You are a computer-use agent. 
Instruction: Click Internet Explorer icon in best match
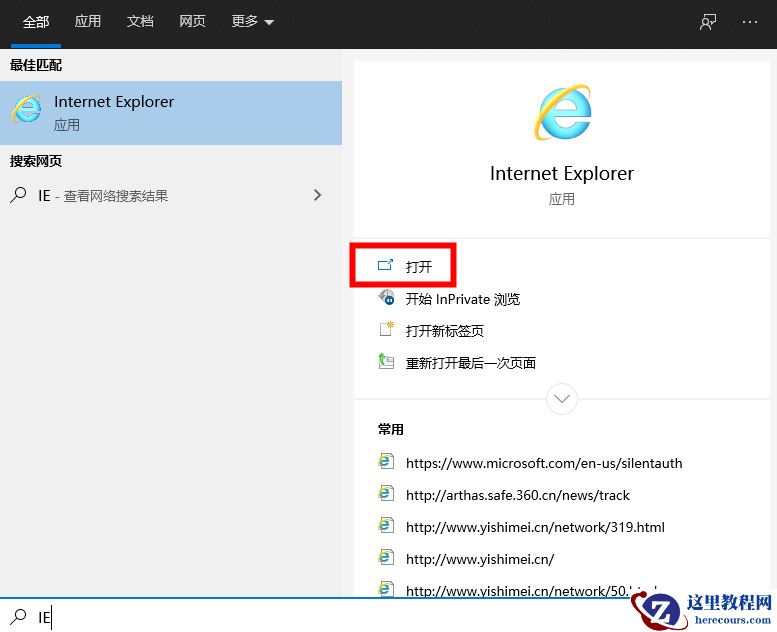[x=26, y=109]
